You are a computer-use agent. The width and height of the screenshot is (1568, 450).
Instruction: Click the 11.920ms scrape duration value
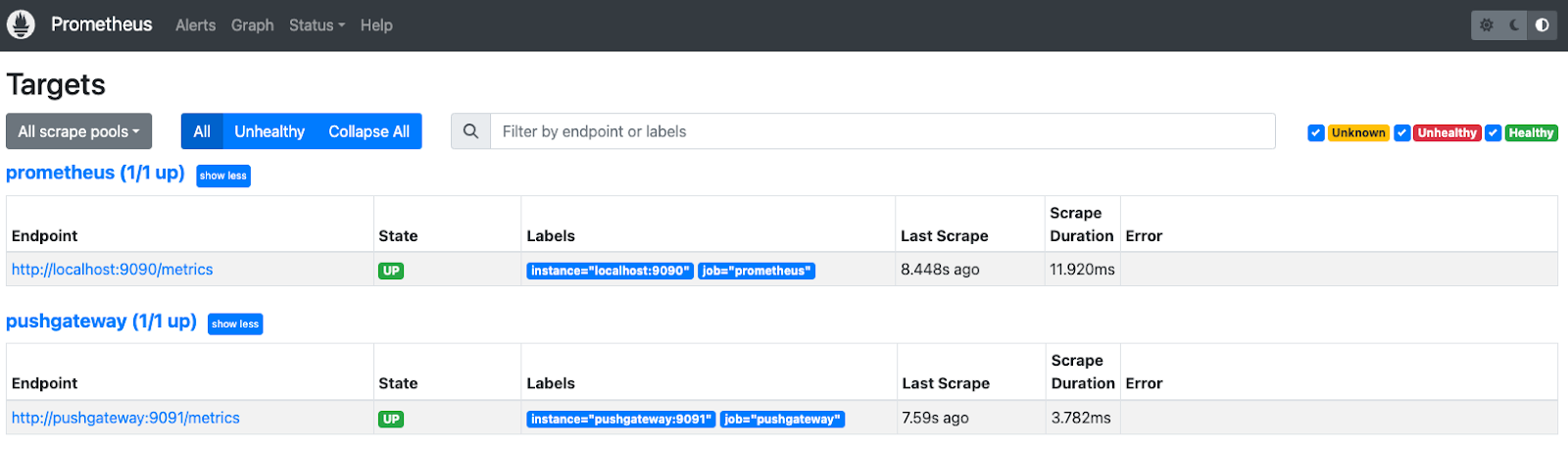click(1082, 270)
